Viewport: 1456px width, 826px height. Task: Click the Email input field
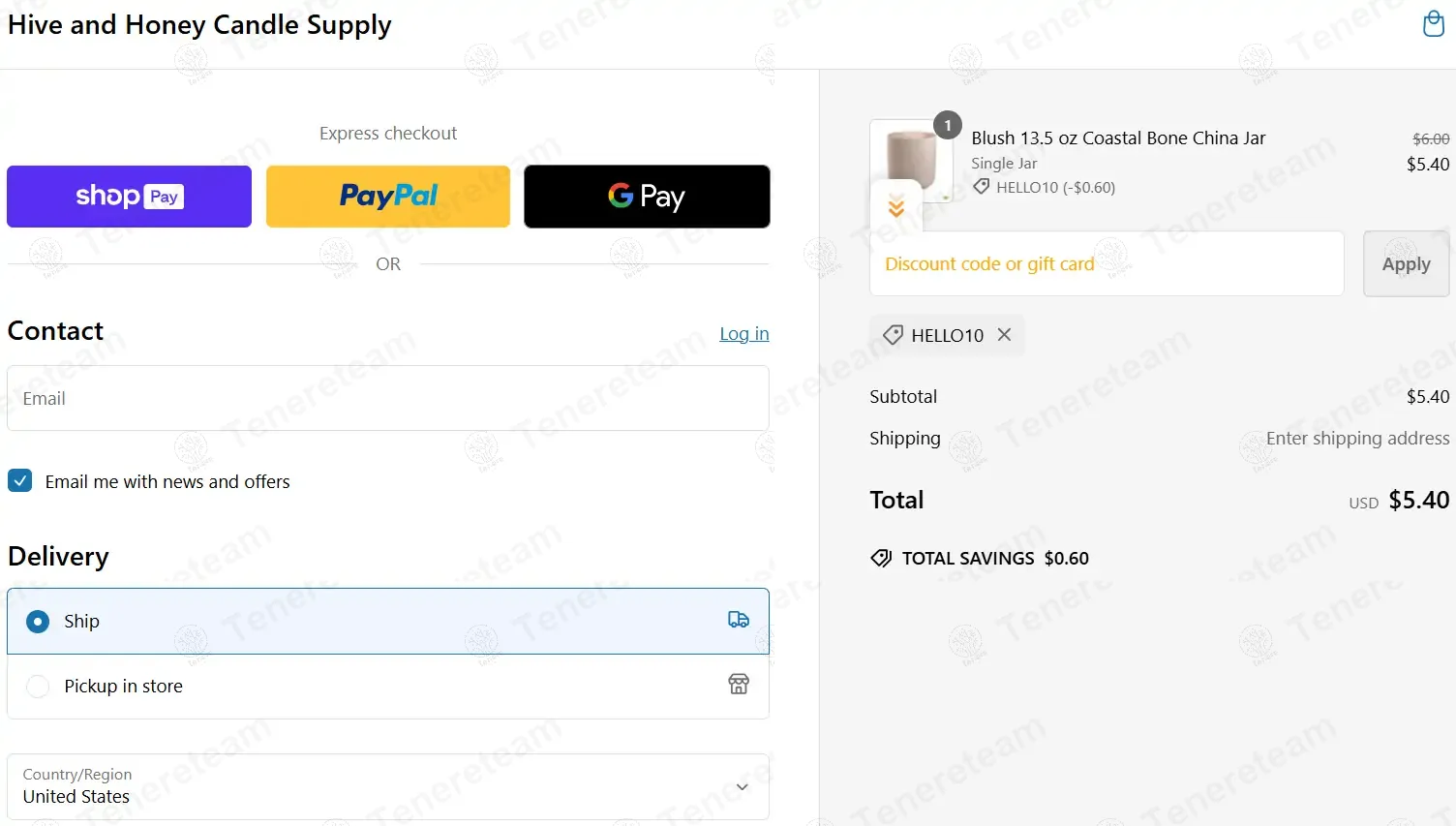pyautogui.click(x=388, y=398)
